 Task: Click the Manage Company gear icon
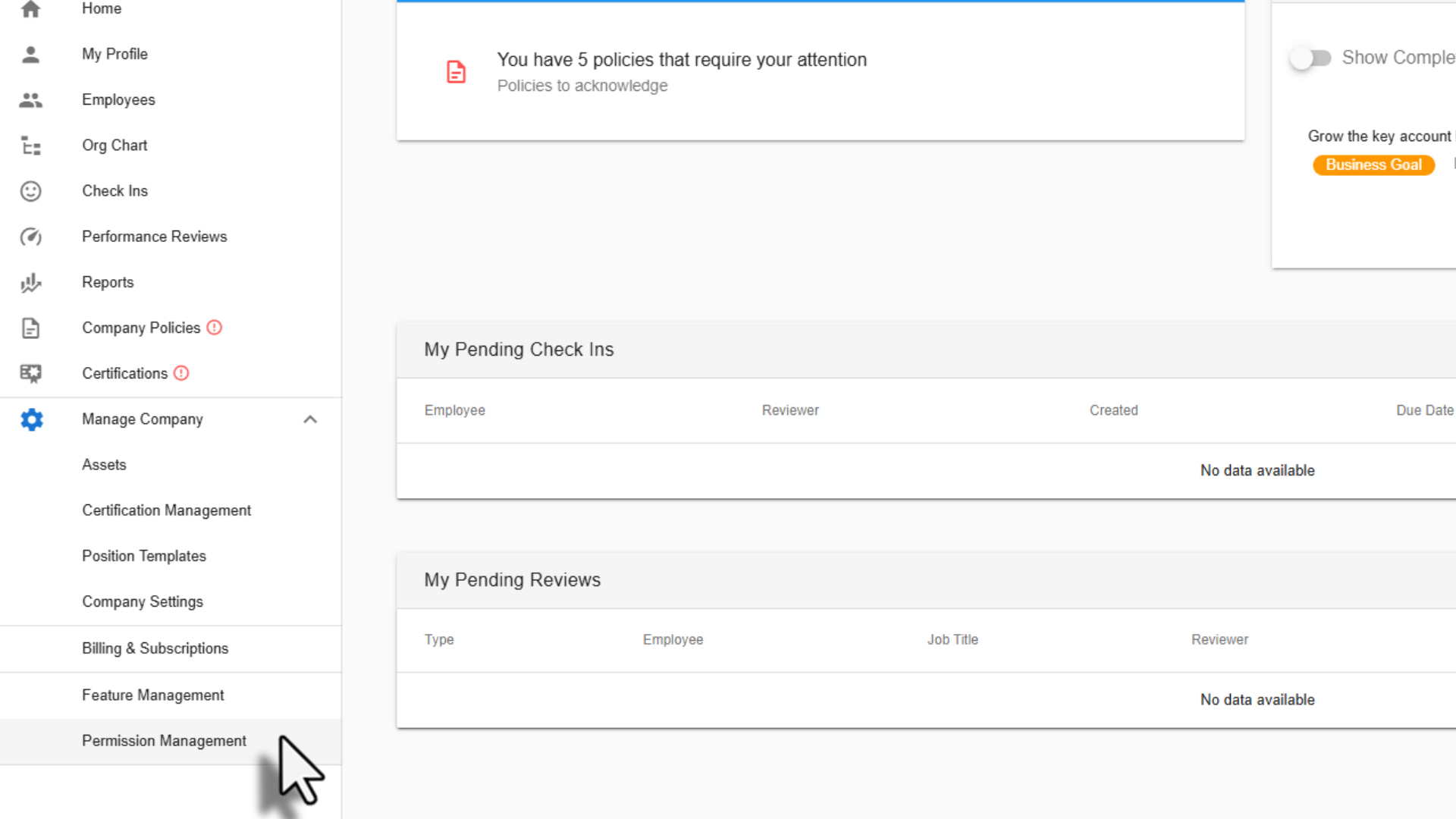[x=31, y=419]
